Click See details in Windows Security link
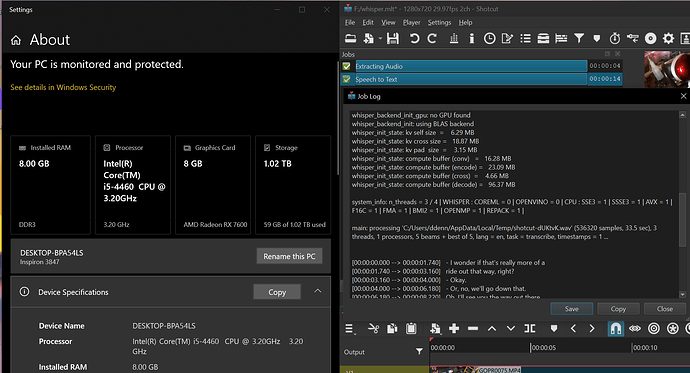 tap(63, 87)
